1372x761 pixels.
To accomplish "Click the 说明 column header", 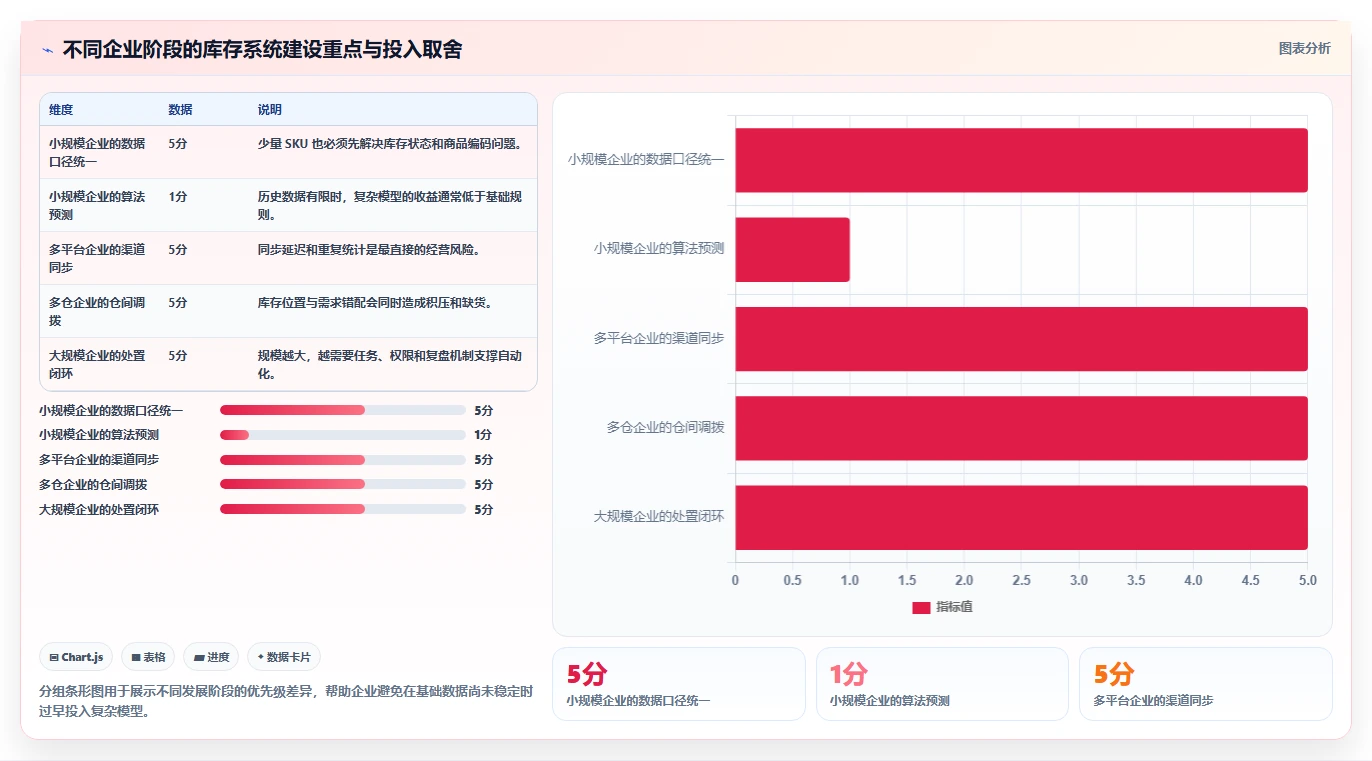I will pyautogui.click(x=270, y=110).
